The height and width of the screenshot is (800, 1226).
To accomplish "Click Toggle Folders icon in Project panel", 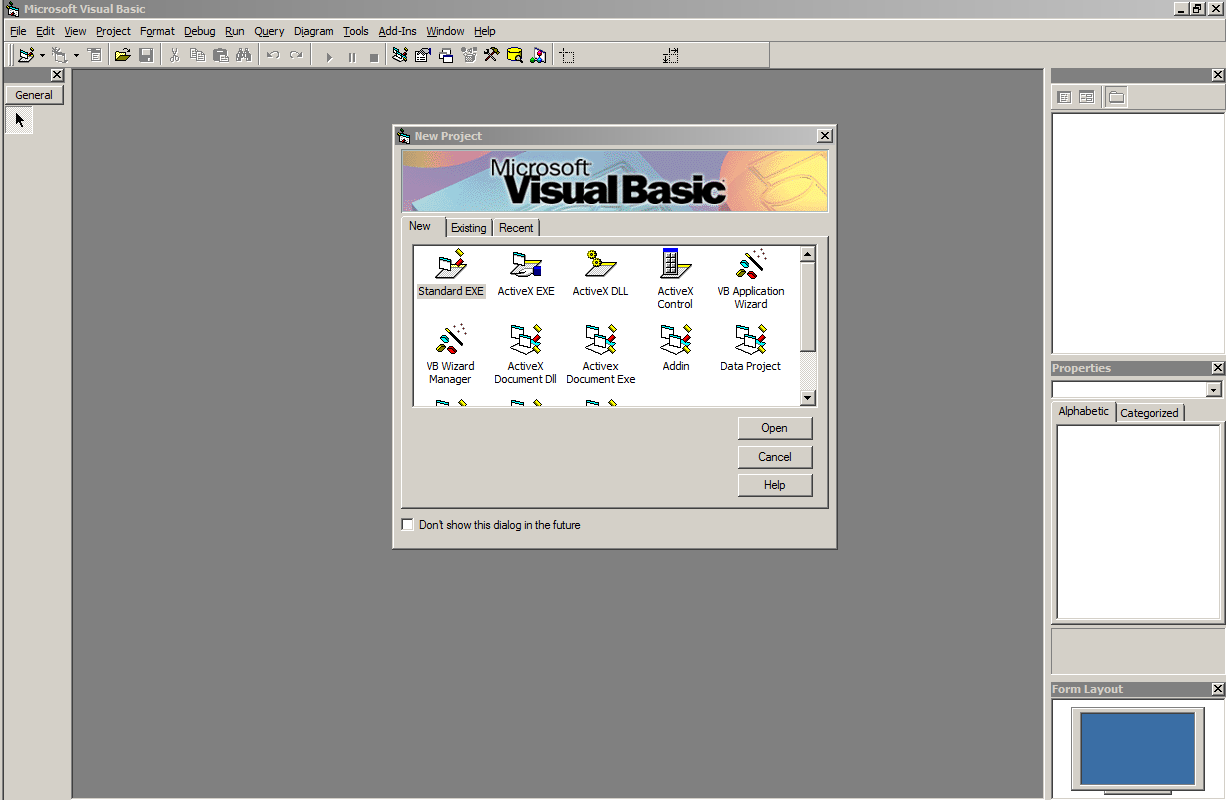I will (1116, 97).
